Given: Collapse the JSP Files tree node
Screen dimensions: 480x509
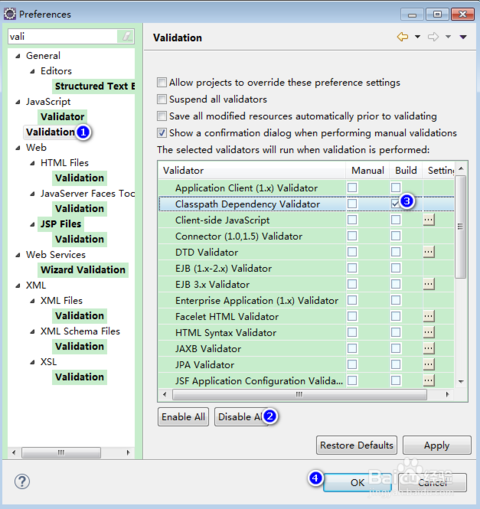Looking at the screenshot, I should click(x=32, y=224).
